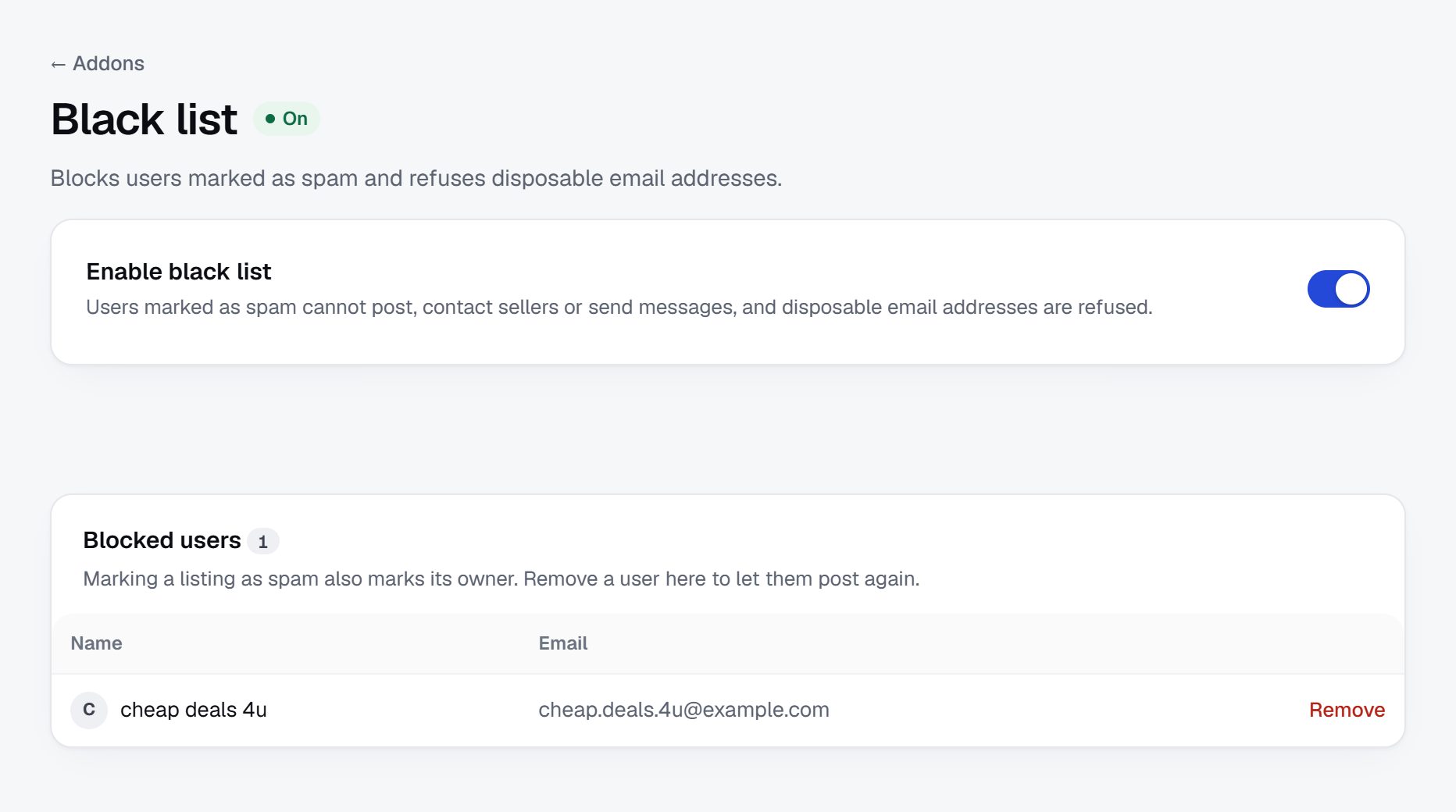Select the cheap.deals.4u@example.com email

pos(683,710)
